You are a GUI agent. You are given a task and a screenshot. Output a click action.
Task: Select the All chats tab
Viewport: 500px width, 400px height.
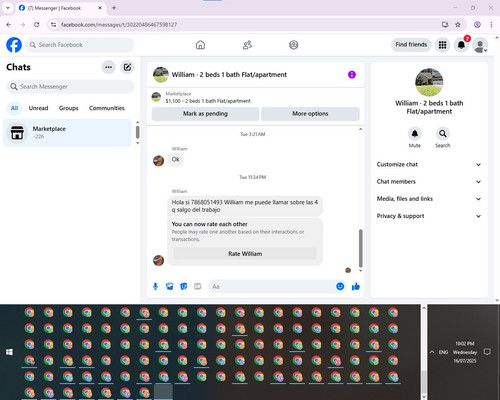[x=14, y=108]
